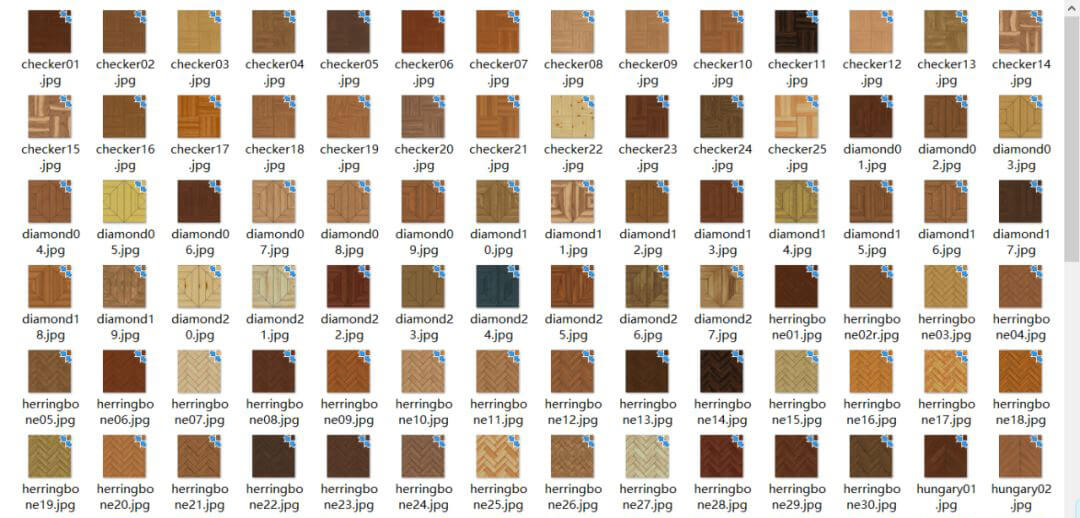Image resolution: width=1080 pixels, height=518 pixels.
Task: Select the checker22.jpg light yellow texture
Action: tap(572, 116)
